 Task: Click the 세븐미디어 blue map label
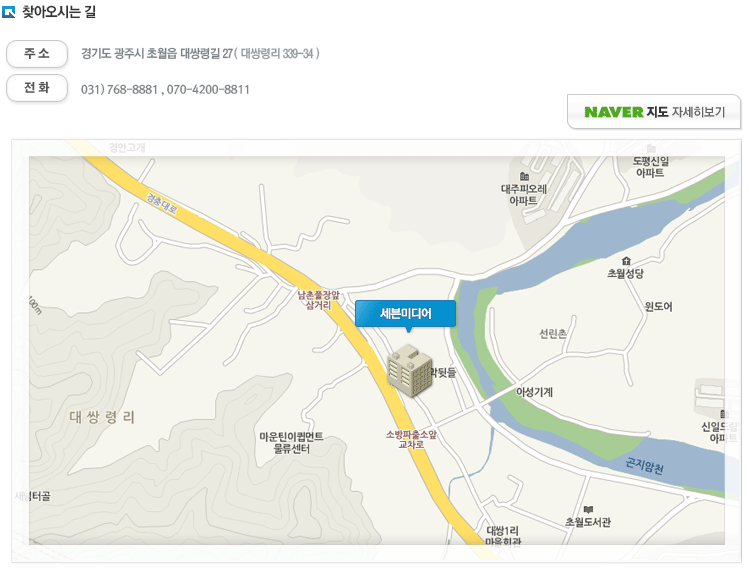(x=406, y=314)
